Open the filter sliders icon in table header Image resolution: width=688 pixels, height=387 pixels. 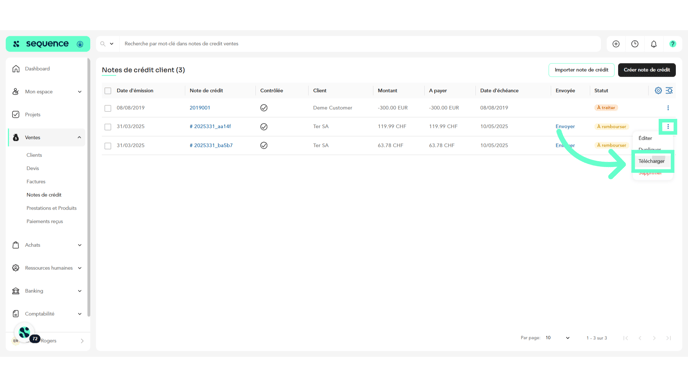[669, 90]
